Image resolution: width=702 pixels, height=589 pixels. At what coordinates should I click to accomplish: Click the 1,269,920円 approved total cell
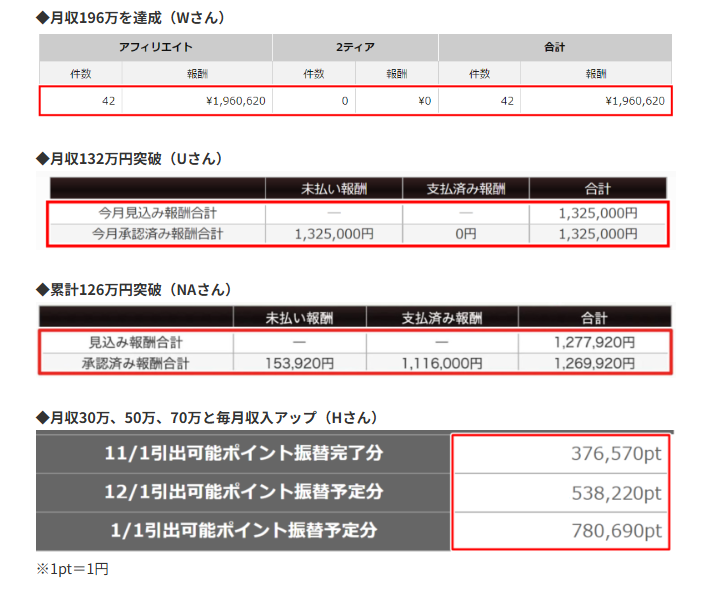tap(593, 363)
